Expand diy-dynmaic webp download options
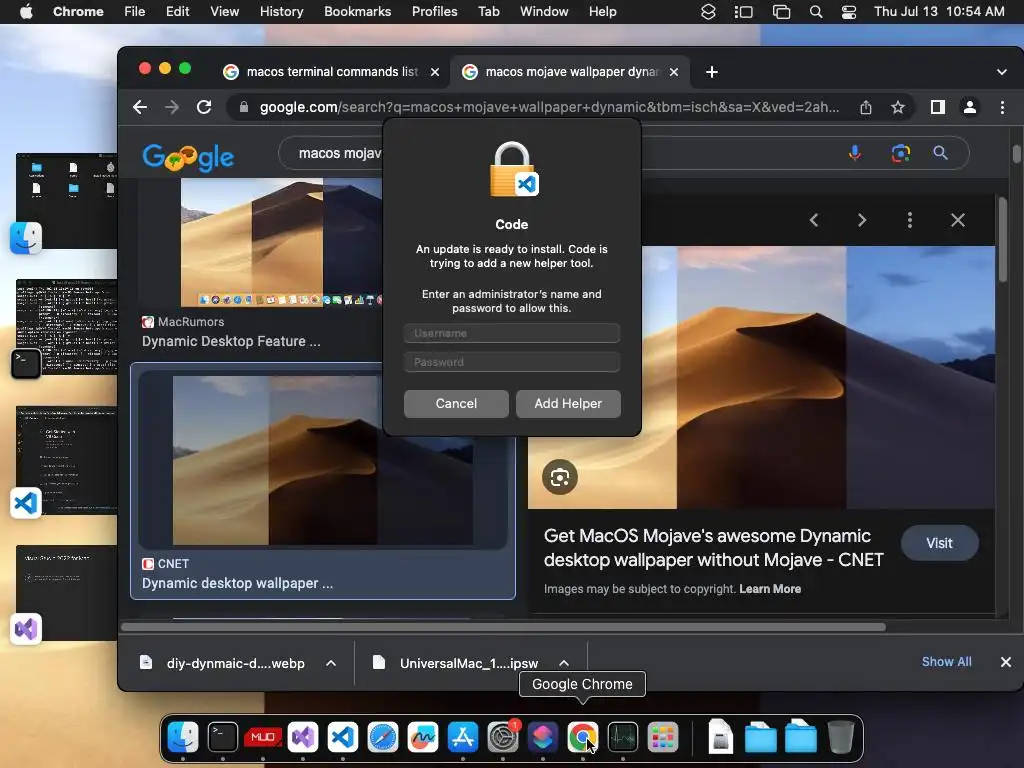The image size is (1024, 768). point(331,663)
